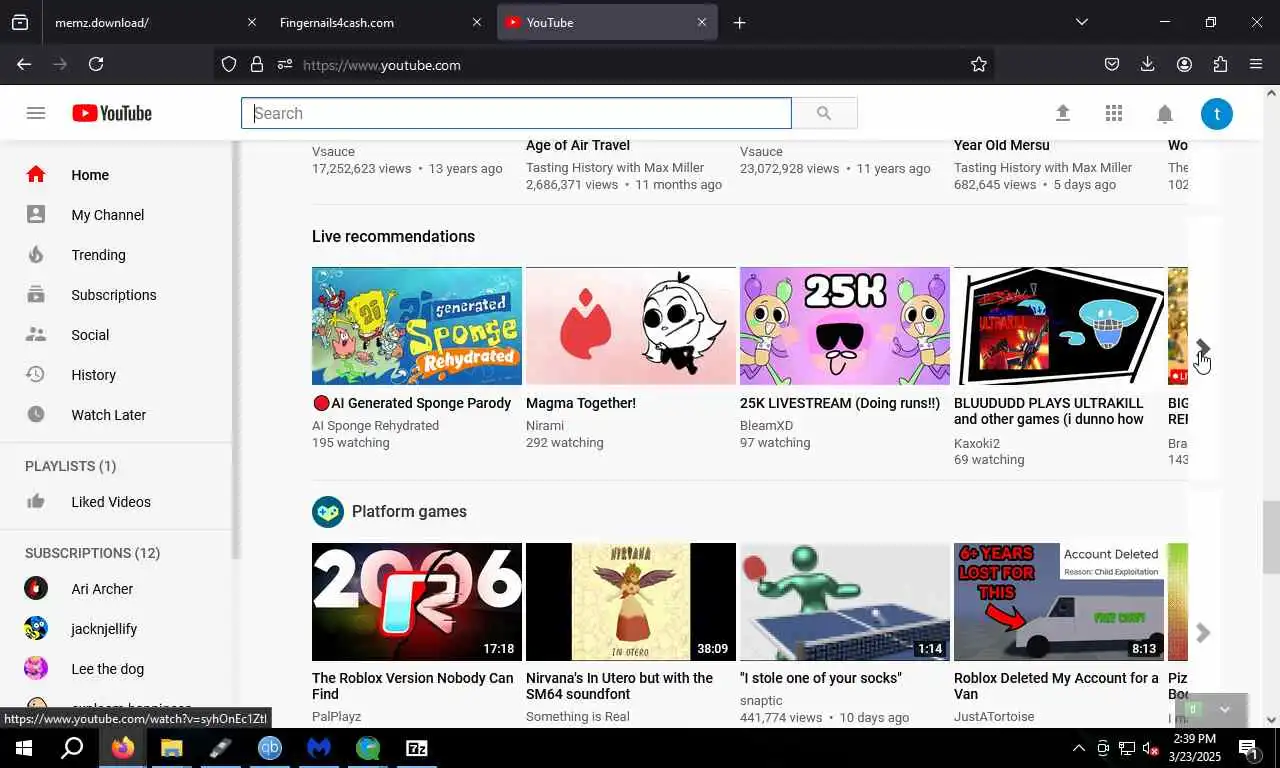The height and width of the screenshot is (768, 1280).
Task: Open the notifications bell
Action: point(1165,114)
